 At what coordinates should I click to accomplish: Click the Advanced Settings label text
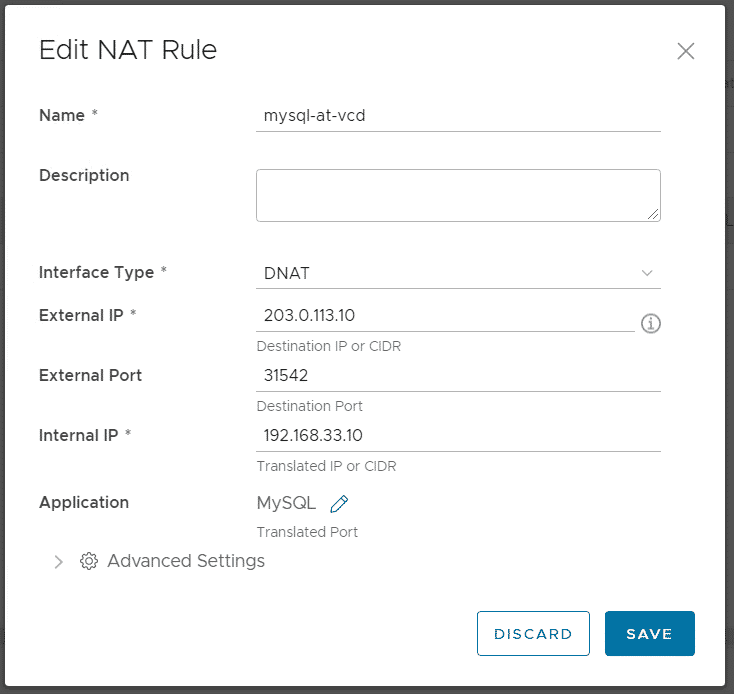[186, 561]
